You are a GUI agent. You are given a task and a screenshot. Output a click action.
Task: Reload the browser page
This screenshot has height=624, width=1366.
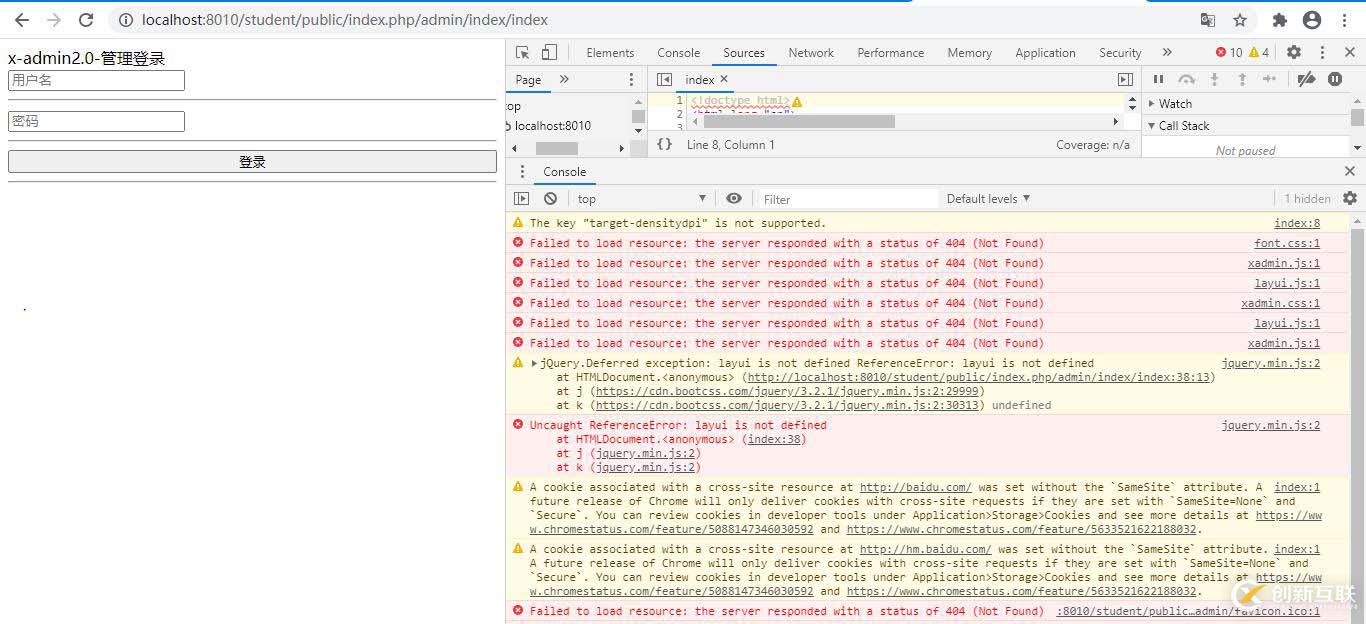click(86, 20)
